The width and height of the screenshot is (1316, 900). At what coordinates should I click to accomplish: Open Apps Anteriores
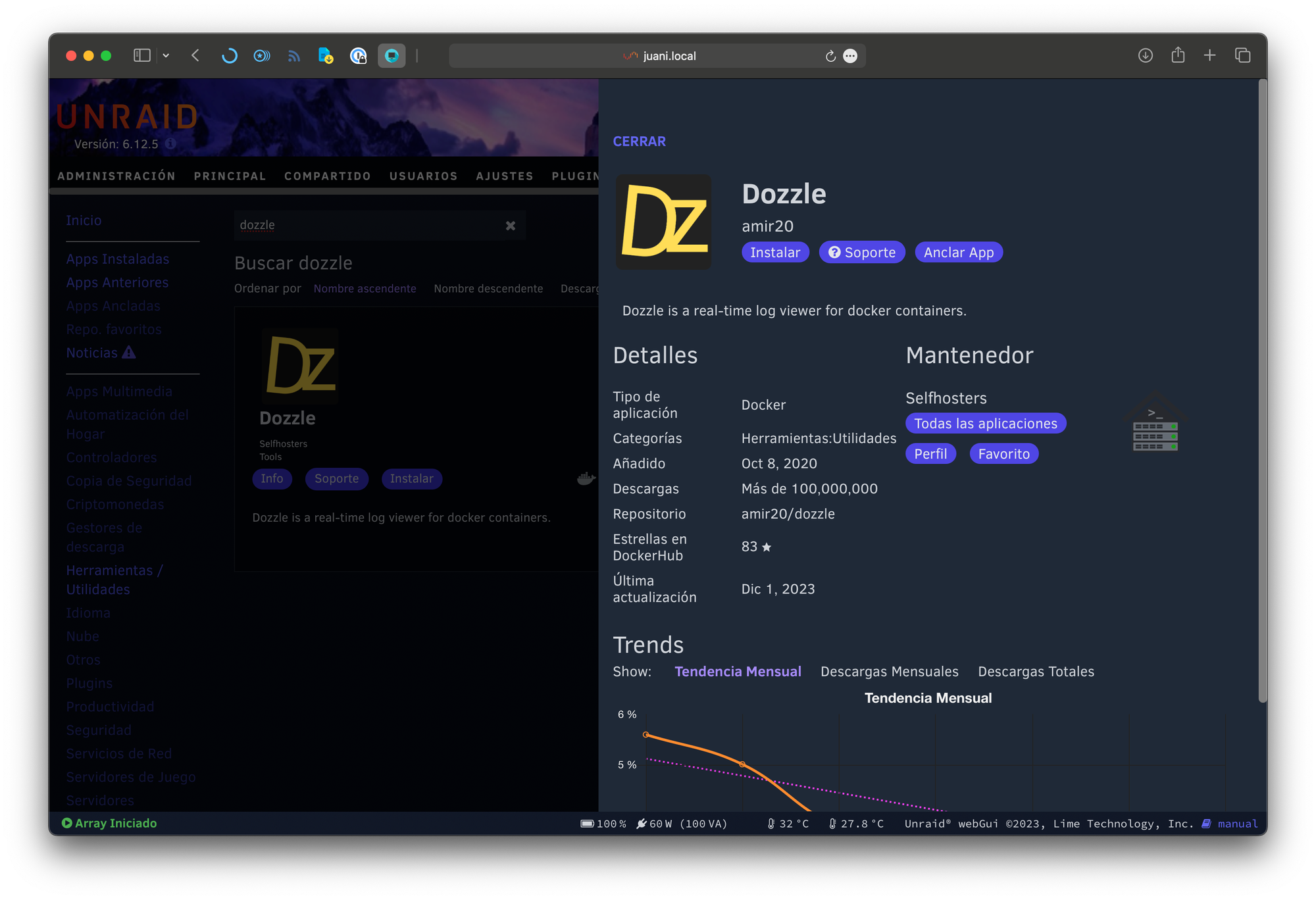tap(117, 282)
